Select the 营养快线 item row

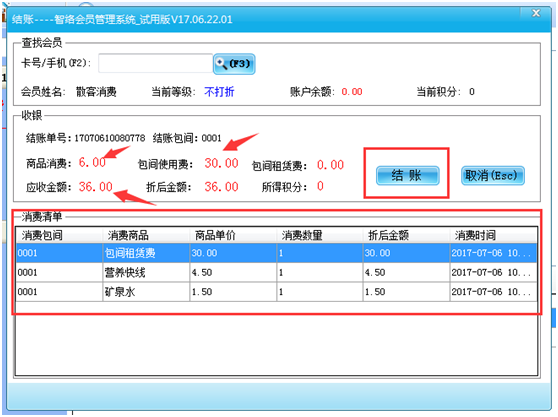[x=276, y=273]
